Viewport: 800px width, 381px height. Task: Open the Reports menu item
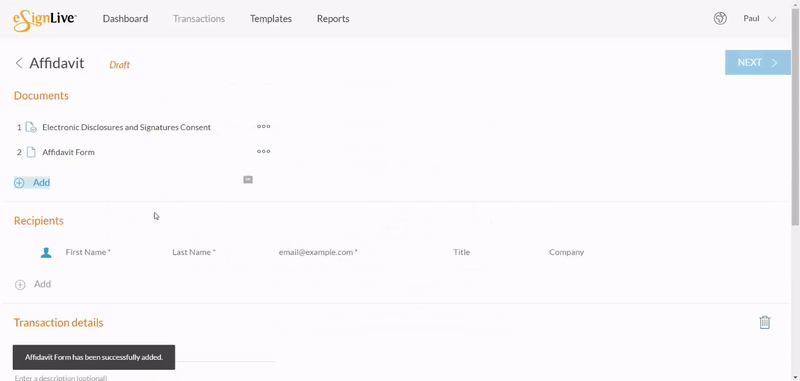point(333,19)
